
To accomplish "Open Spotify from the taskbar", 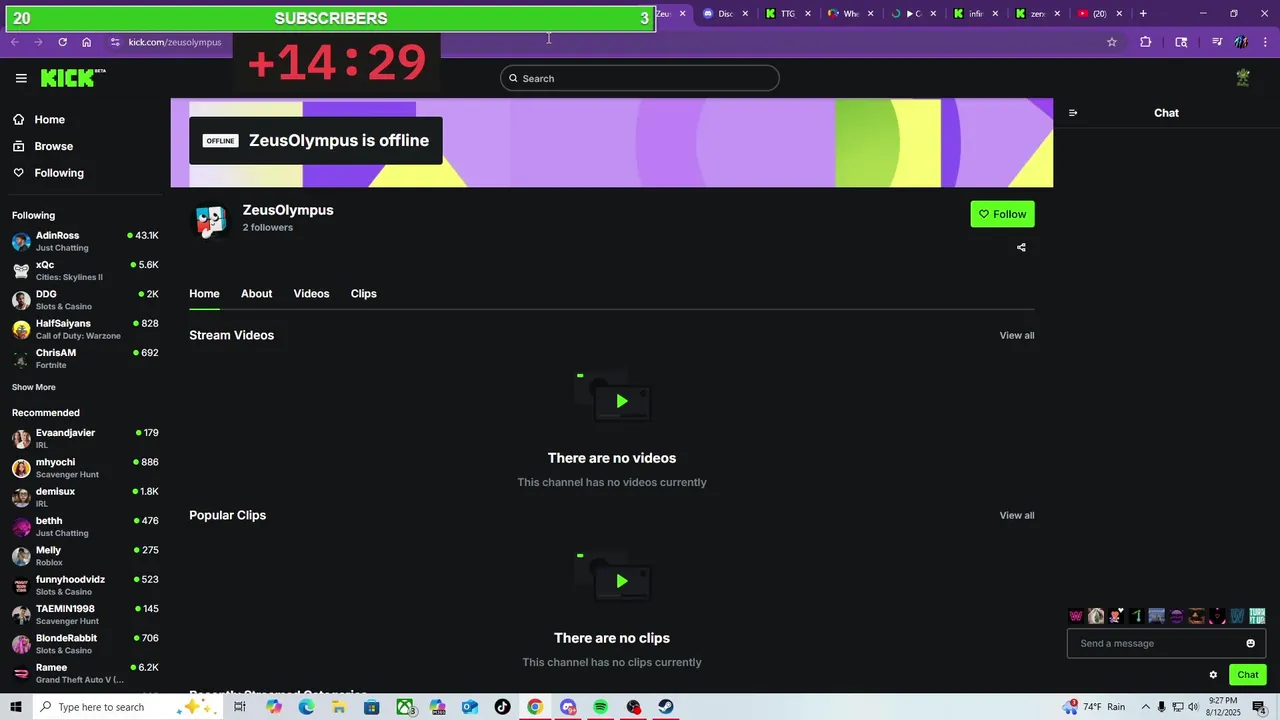I will point(600,707).
